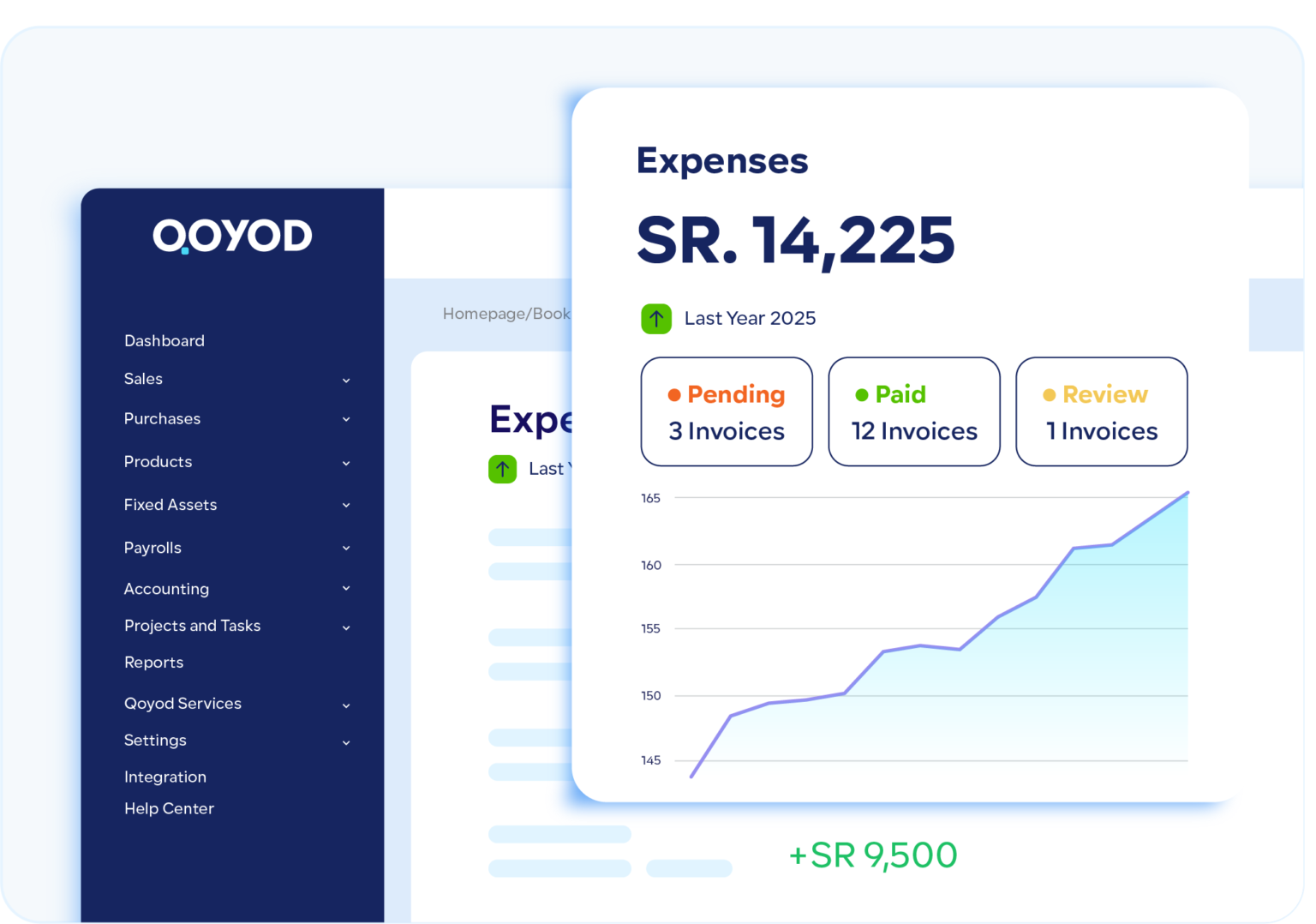
Task: Open the Integration page
Action: pyautogui.click(x=165, y=777)
